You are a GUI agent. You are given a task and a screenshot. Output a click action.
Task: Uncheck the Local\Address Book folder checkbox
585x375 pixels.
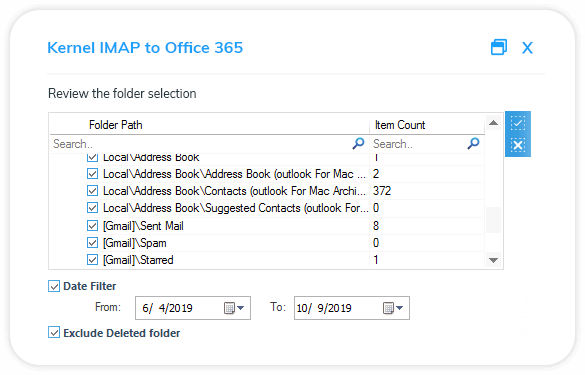[x=92, y=157]
